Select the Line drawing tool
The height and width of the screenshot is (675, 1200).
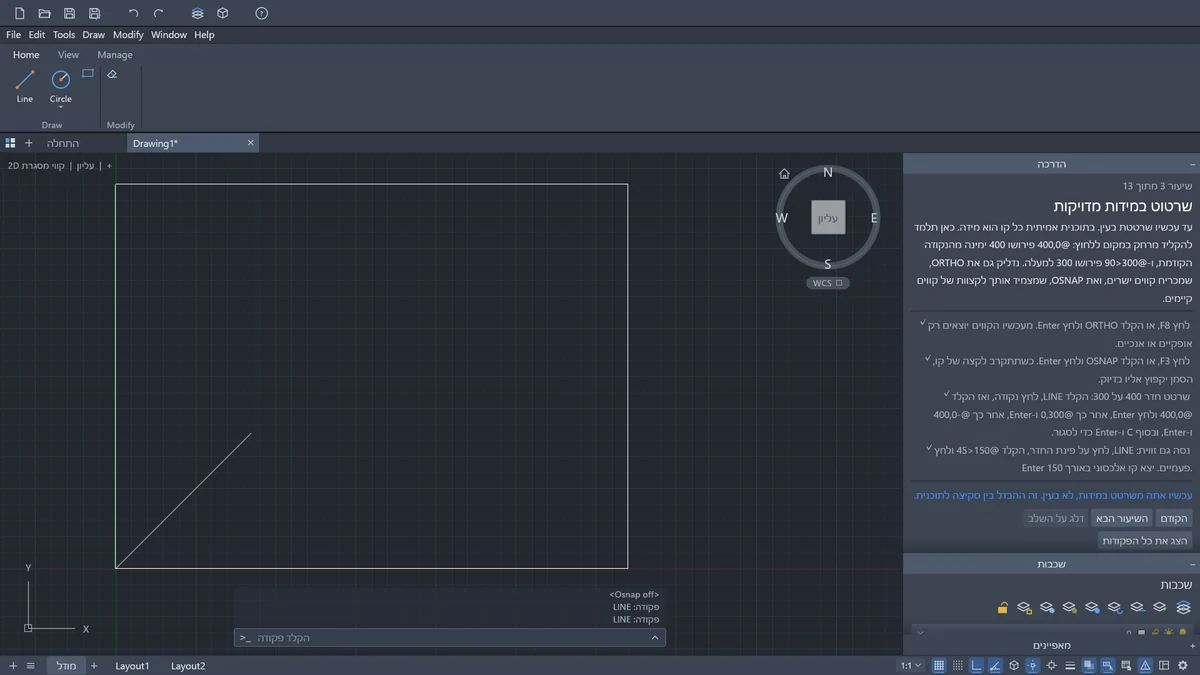[25, 86]
